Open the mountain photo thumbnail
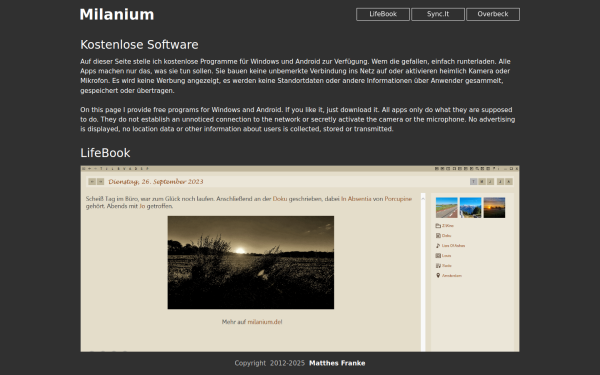 pyautogui.click(x=470, y=207)
